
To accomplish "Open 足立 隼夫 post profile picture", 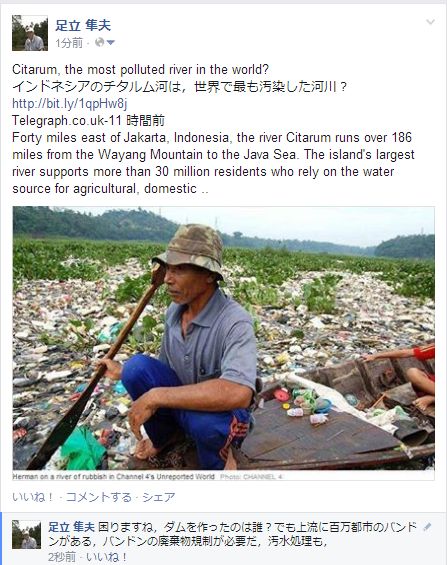I will (30, 33).
